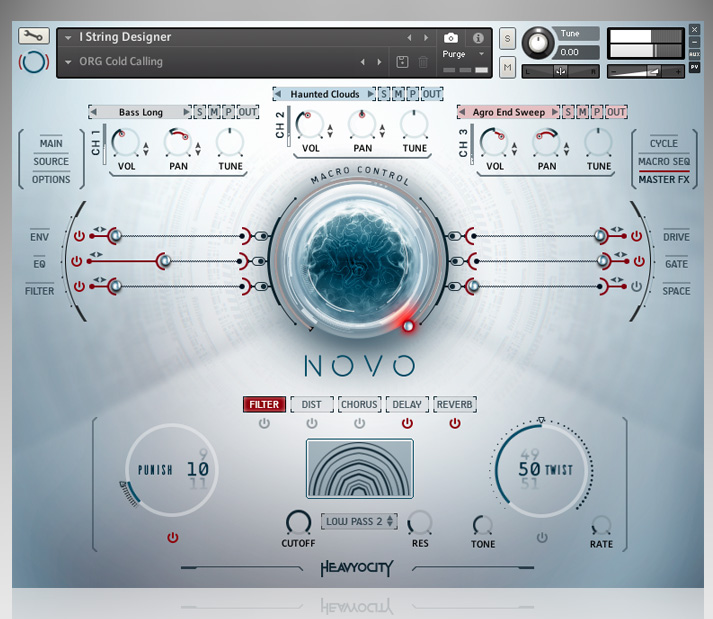Viewport: 713px width, 619px height.
Task: Click the macro link icon on SPACE row
Action: (454, 286)
